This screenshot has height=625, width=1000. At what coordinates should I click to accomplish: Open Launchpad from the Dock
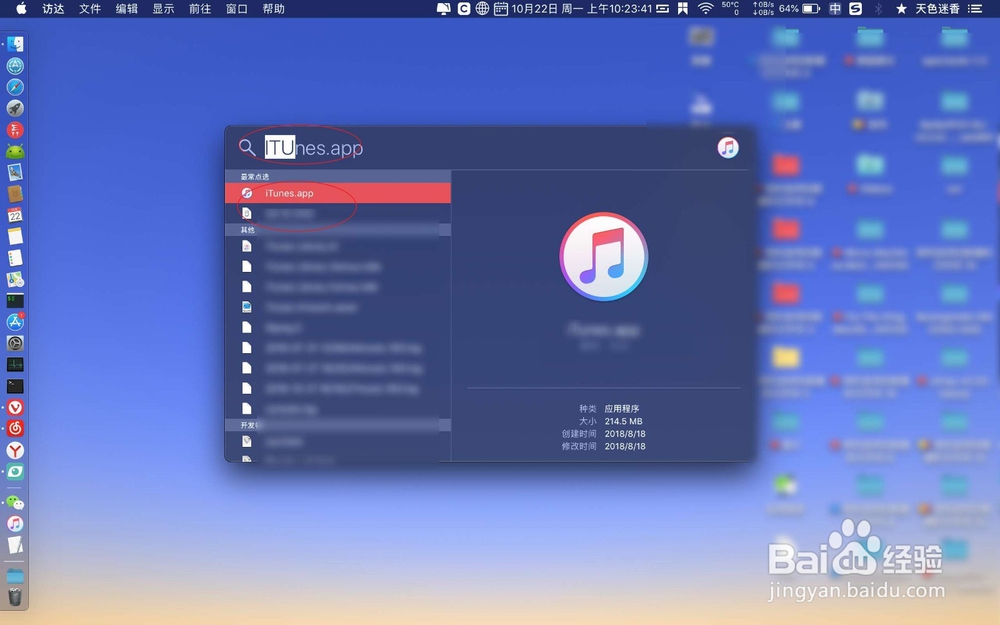(15, 108)
